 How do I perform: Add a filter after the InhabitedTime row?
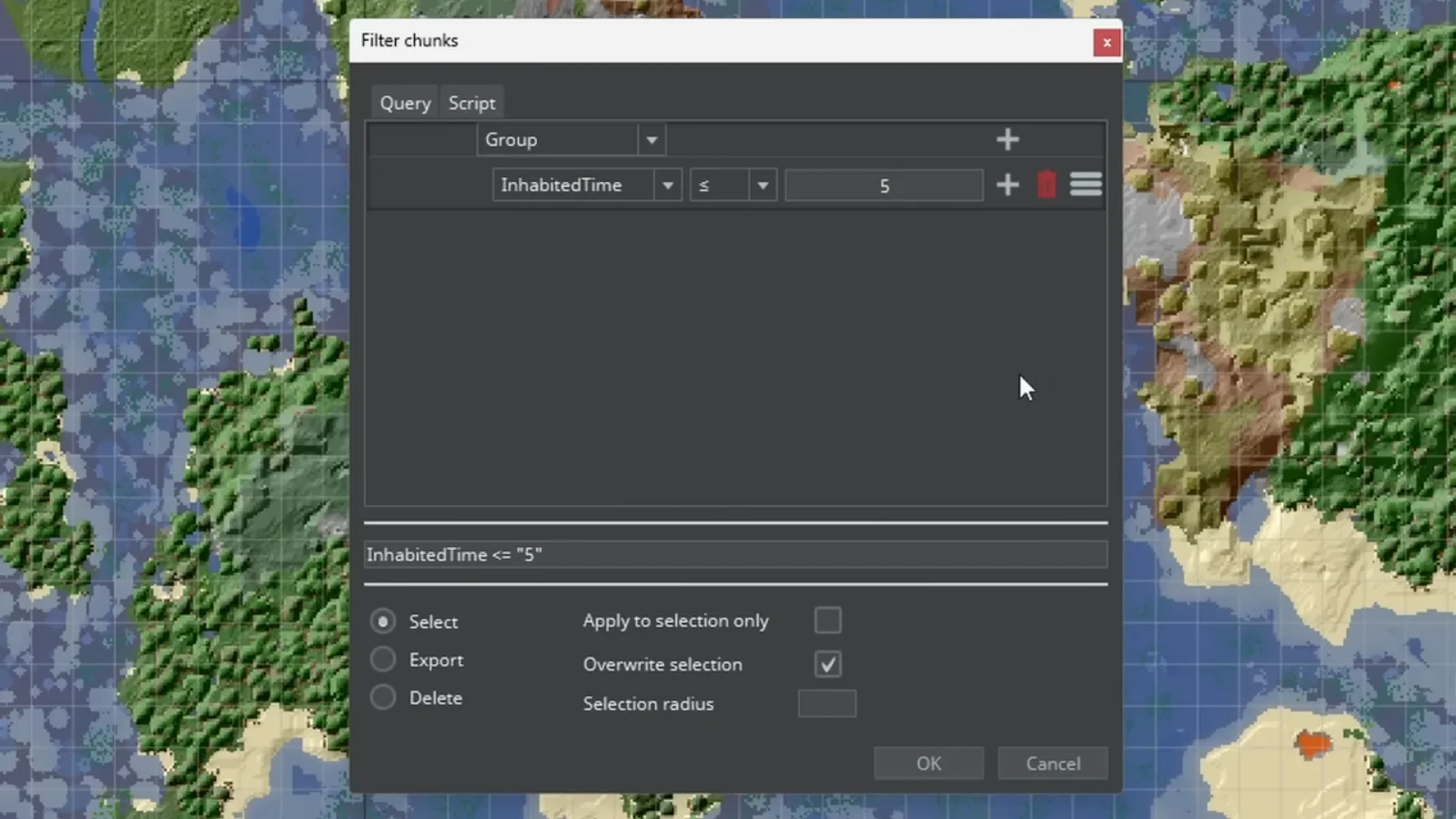(x=1007, y=186)
